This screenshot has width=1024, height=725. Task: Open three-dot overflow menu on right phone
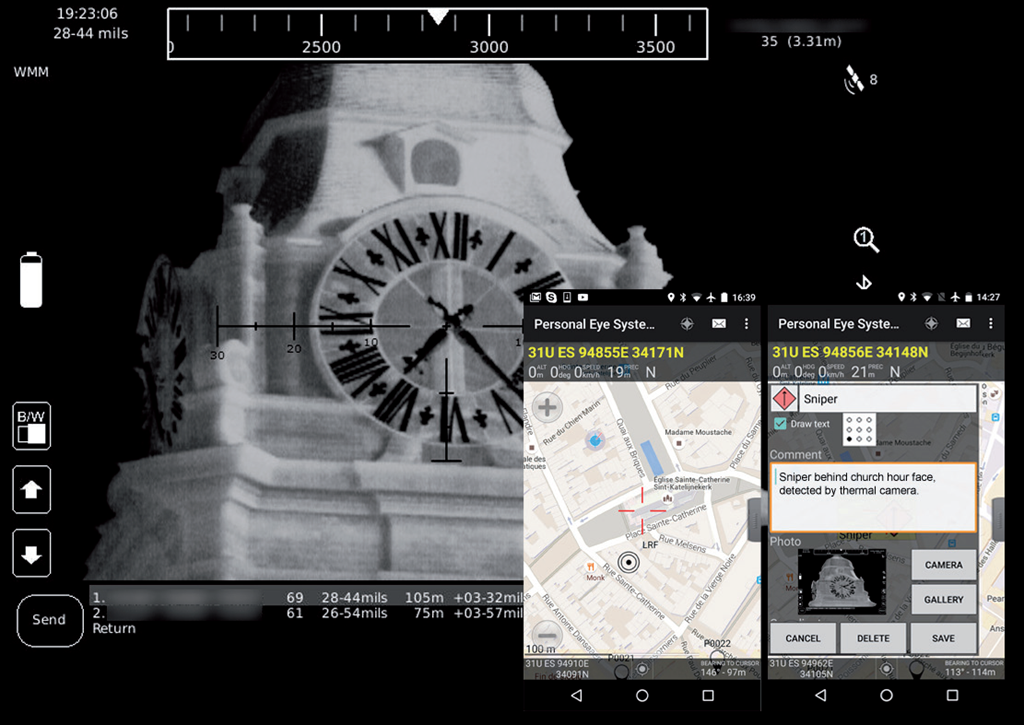click(x=990, y=324)
